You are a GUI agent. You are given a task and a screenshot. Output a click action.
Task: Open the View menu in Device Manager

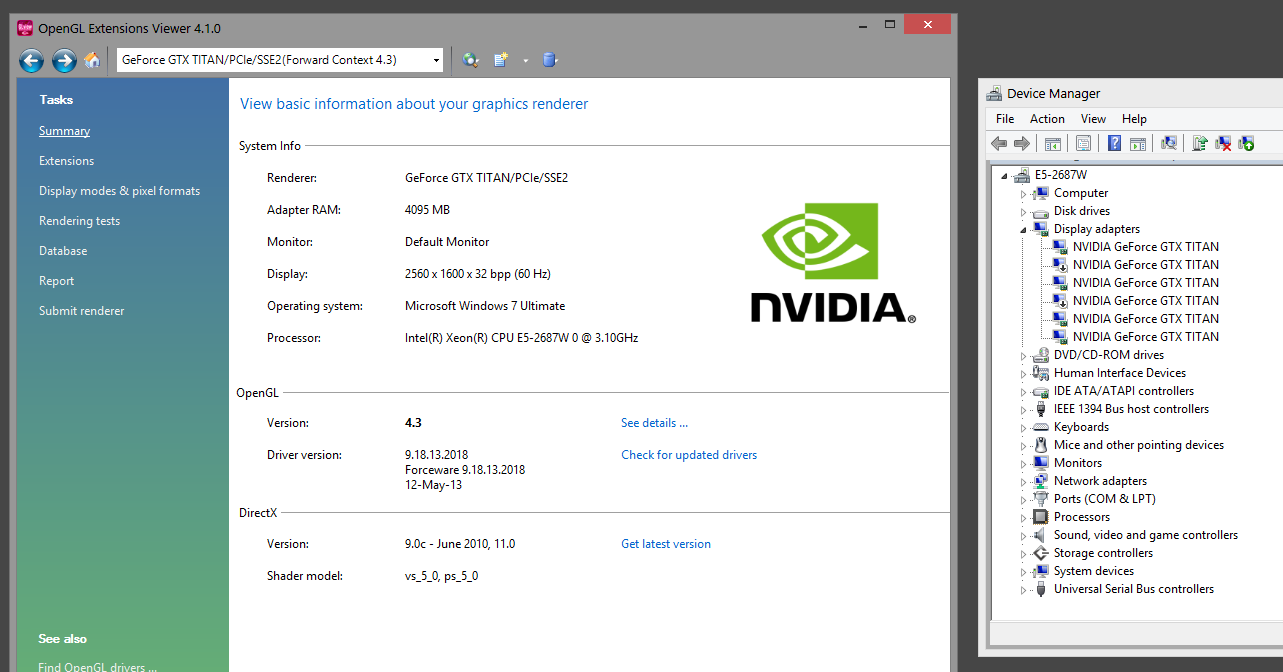[x=1093, y=119]
